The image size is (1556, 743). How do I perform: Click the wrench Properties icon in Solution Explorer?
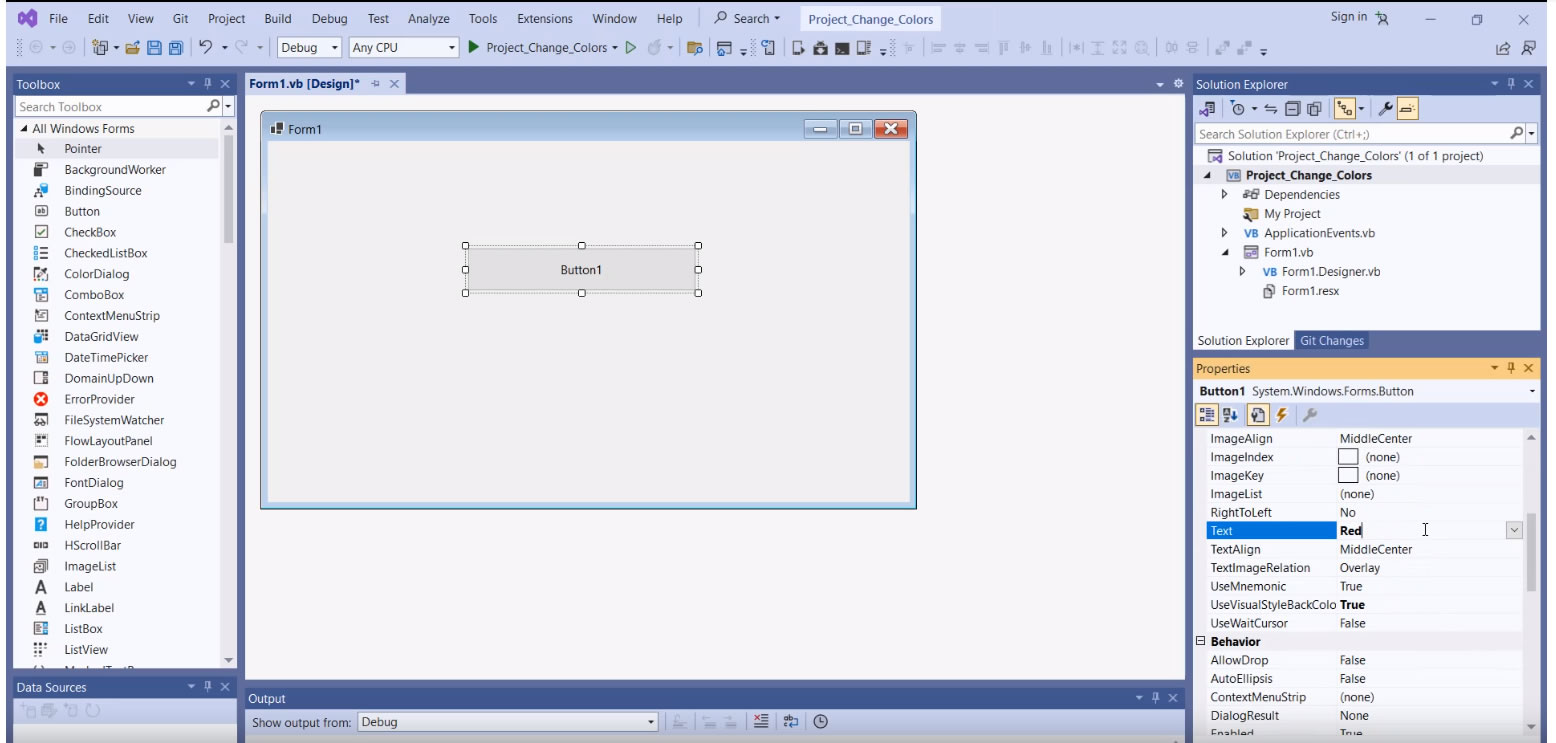point(1386,109)
